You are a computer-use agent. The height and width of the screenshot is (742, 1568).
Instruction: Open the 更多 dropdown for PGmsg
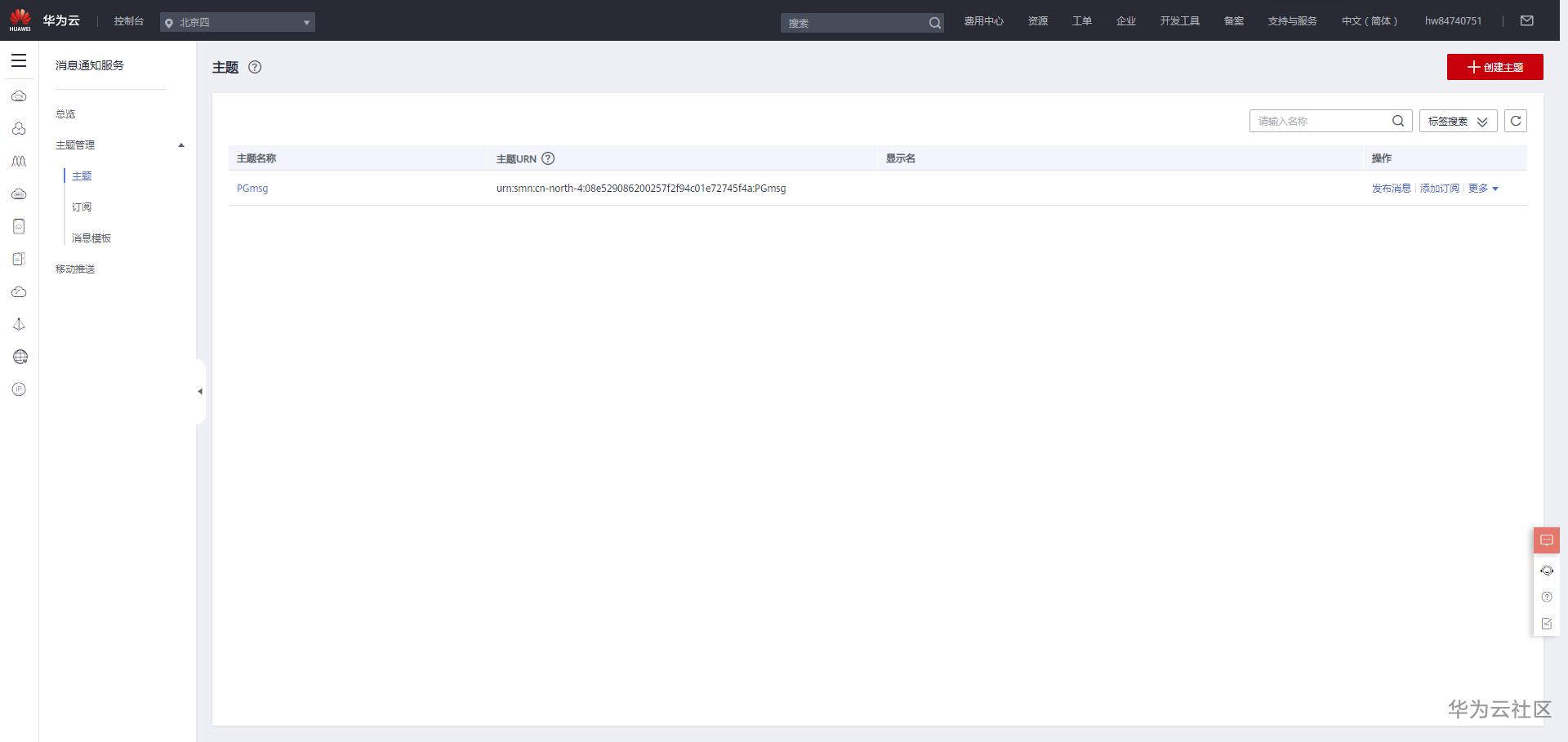coord(1483,189)
